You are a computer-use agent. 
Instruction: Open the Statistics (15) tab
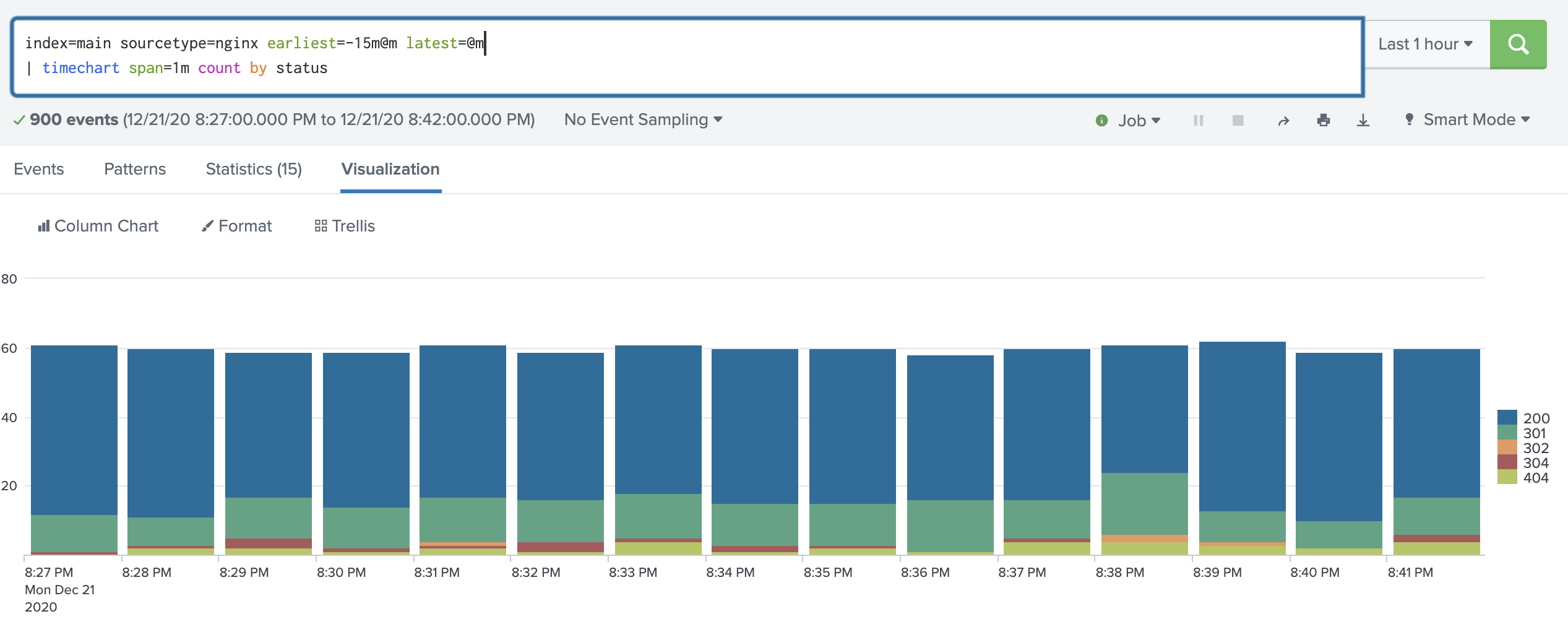click(254, 169)
